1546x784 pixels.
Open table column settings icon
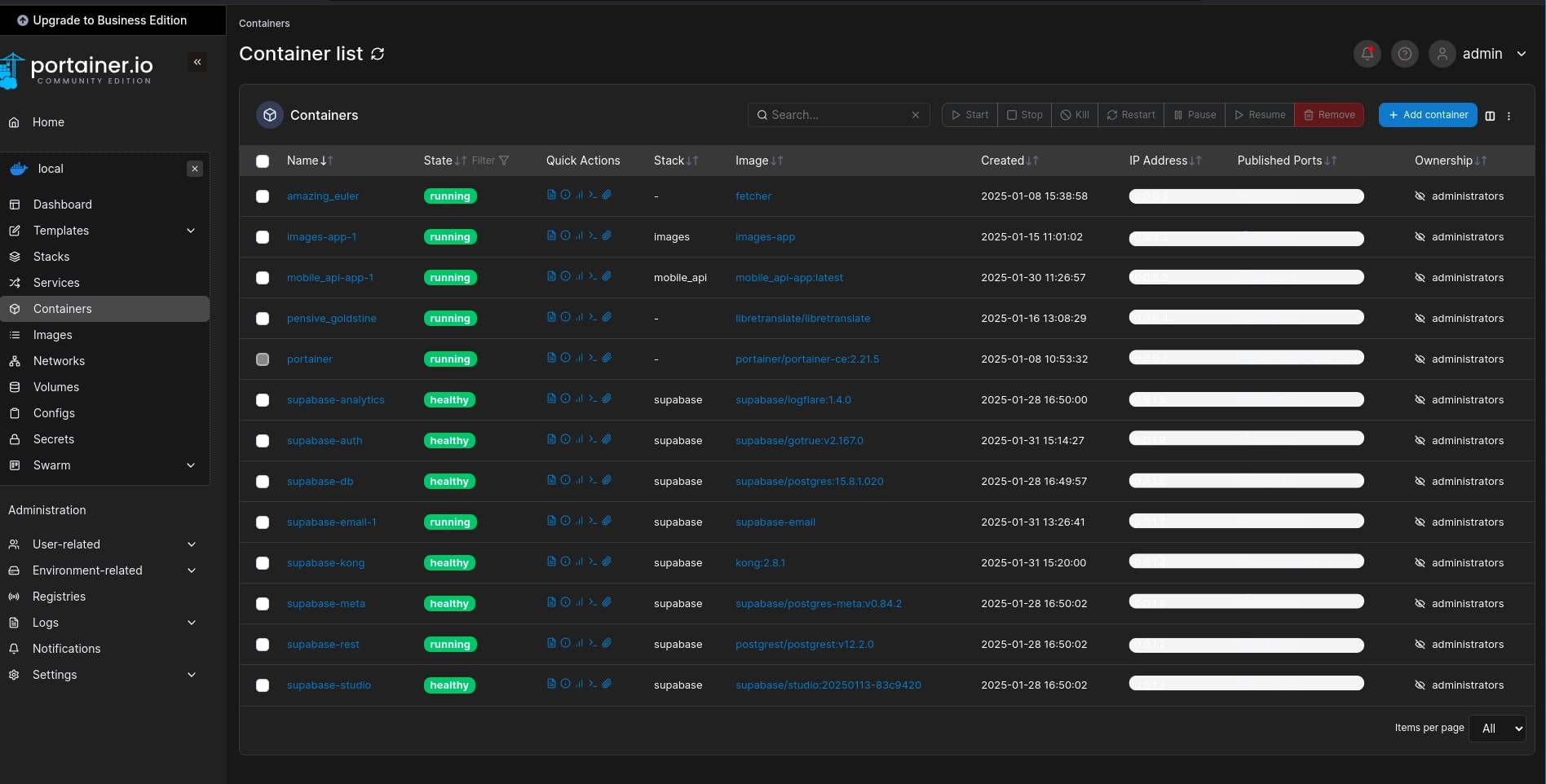1490,116
